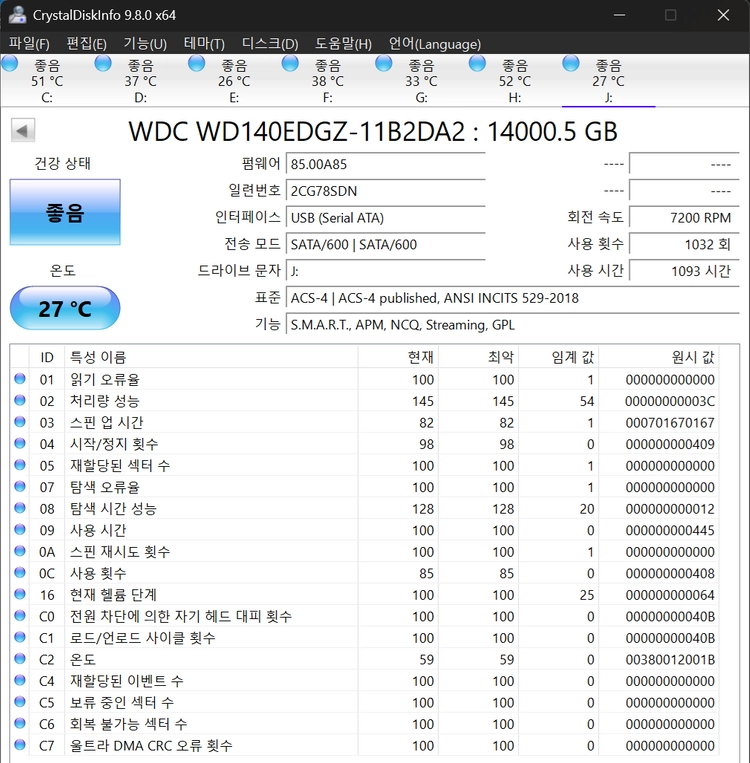Click the power-on hours 1093 시간 field
Viewport: 750px width, 763px height.
pyautogui.click(x=684, y=271)
